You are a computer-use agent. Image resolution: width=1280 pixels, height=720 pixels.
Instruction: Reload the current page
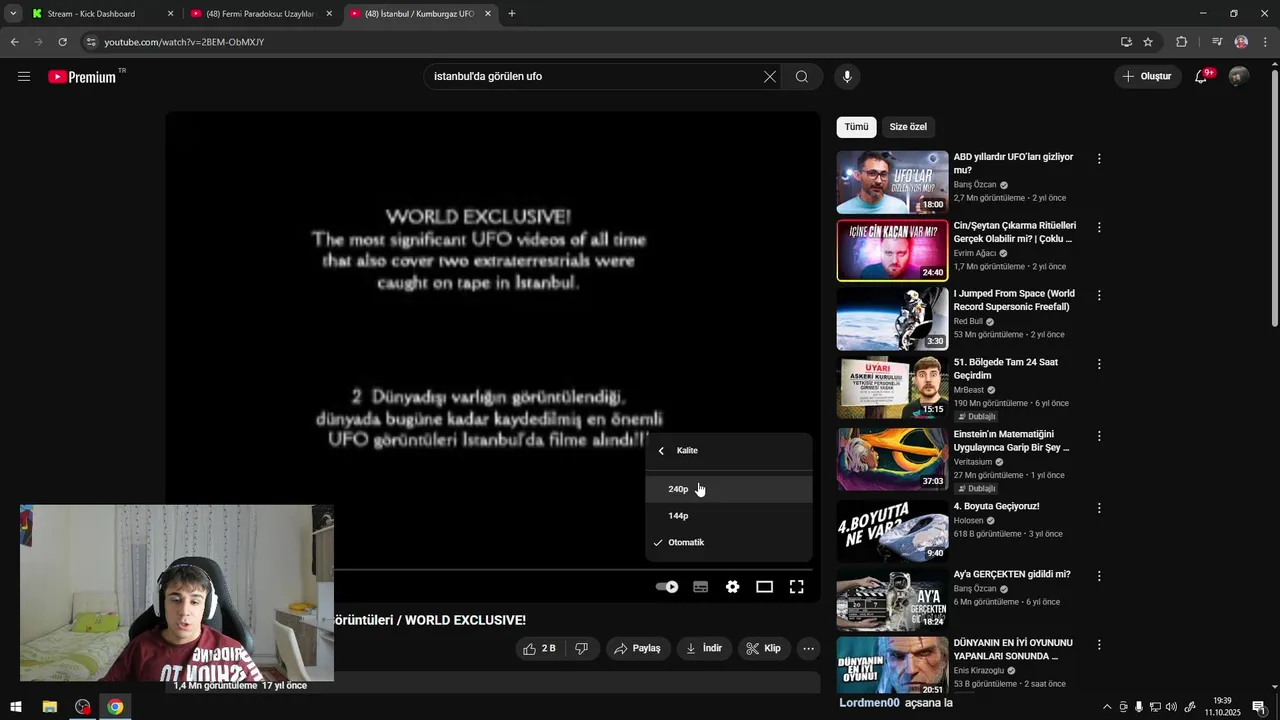(62, 42)
